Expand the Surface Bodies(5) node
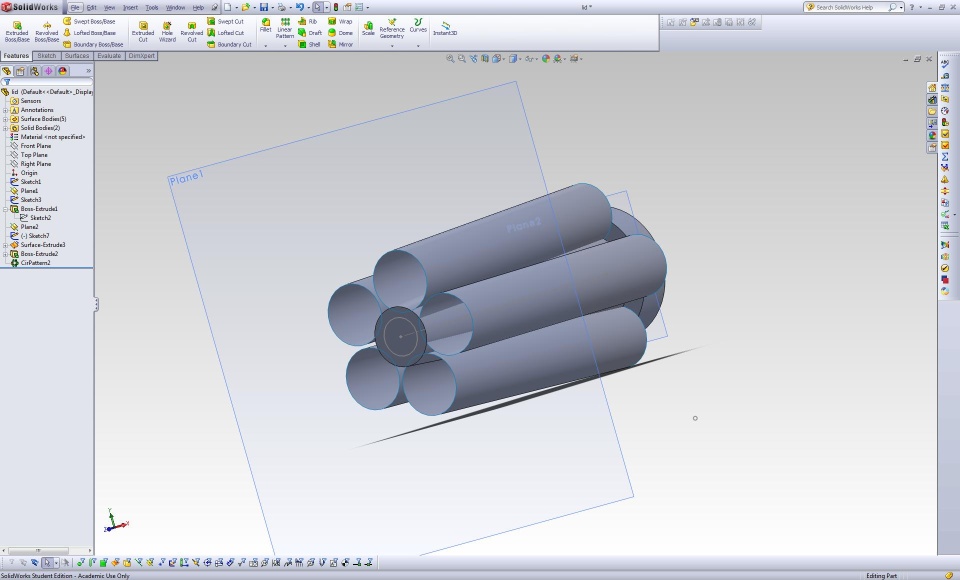 (x=6, y=119)
